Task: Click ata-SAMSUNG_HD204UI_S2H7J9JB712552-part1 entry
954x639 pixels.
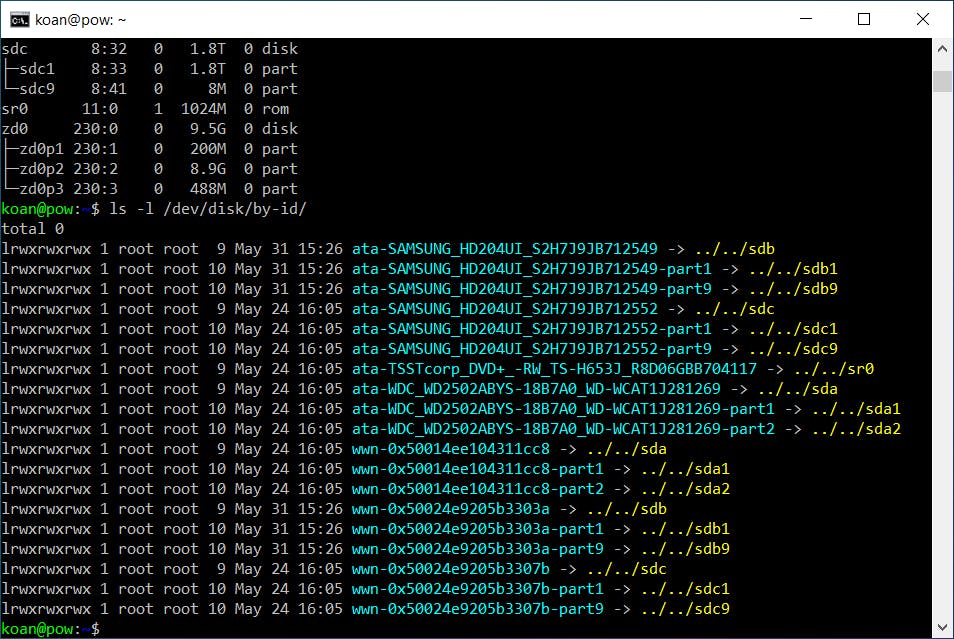Action: [x=531, y=329]
